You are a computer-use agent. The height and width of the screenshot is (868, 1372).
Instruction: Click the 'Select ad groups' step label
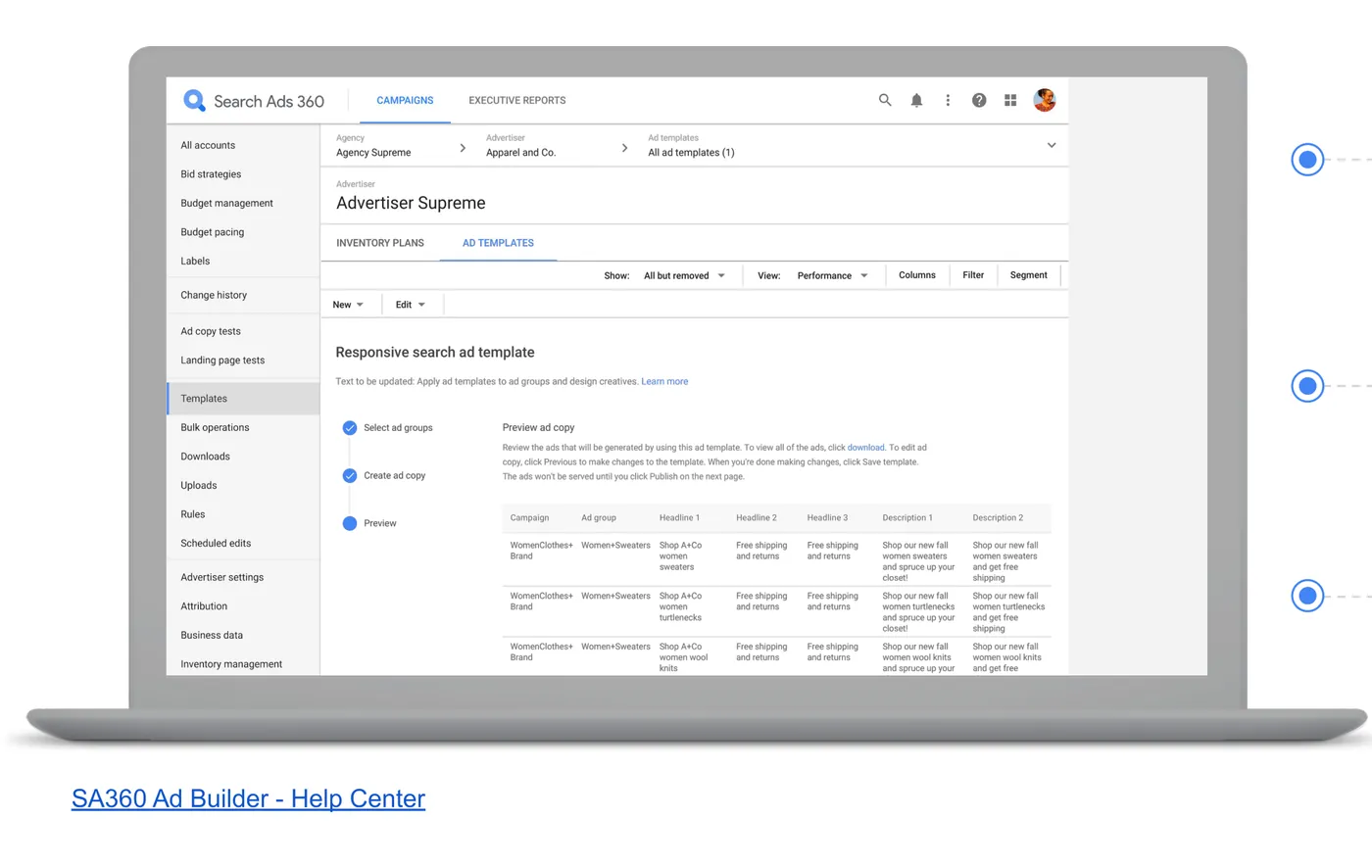(398, 428)
